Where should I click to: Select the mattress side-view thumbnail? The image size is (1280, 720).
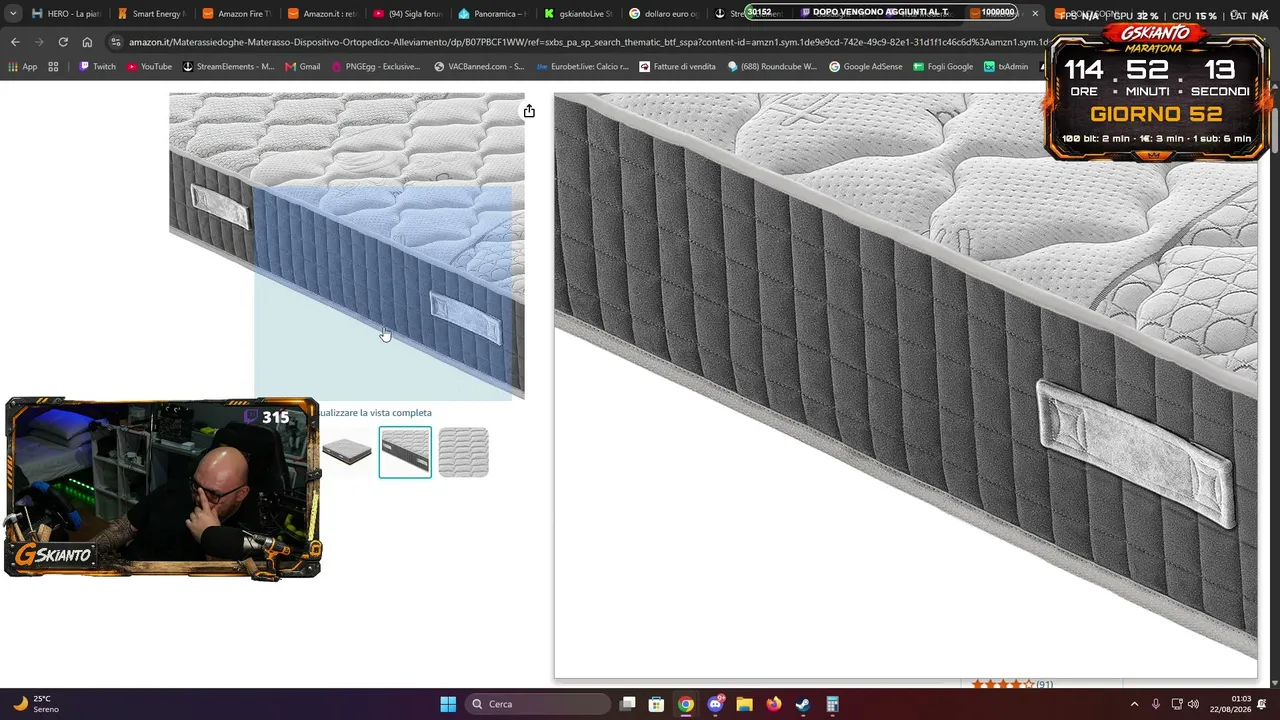point(405,452)
